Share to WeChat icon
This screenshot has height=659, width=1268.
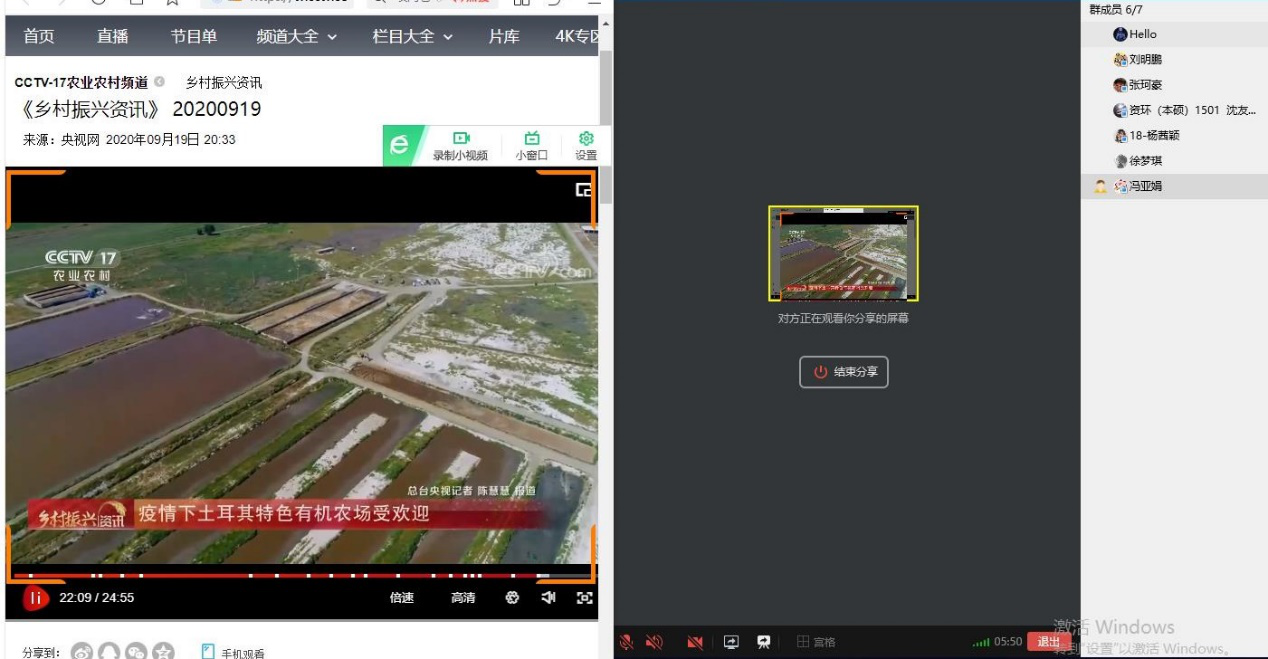134,652
